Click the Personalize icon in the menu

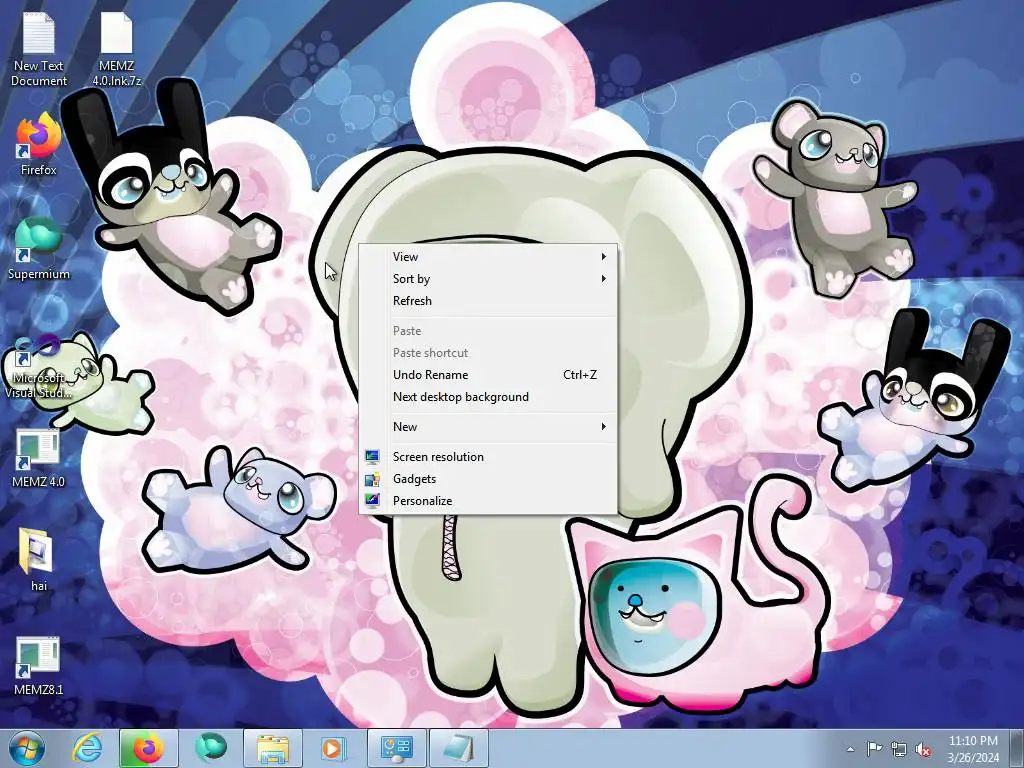point(372,501)
